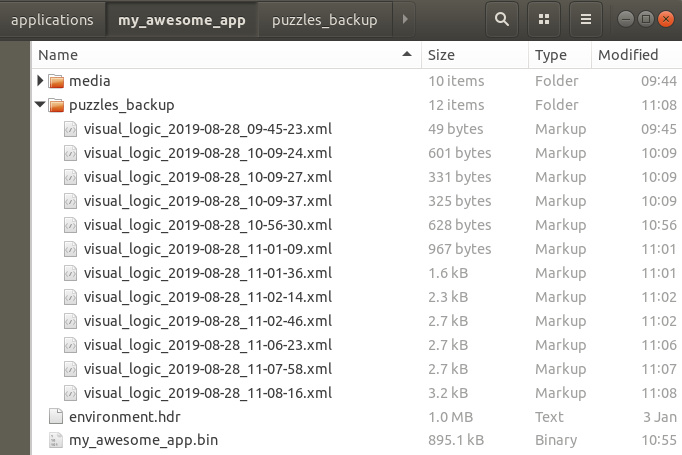Viewport: 682px width, 455px height.
Task: Sort by the Modified column header
Action: pos(637,55)
